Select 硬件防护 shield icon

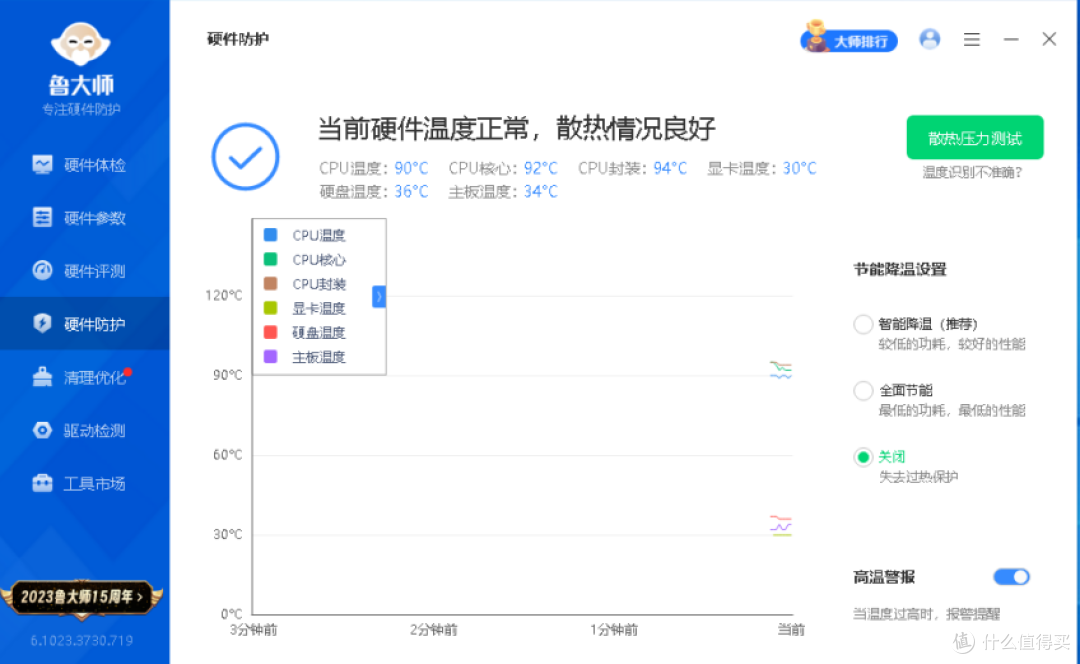(x=42, y=324)
